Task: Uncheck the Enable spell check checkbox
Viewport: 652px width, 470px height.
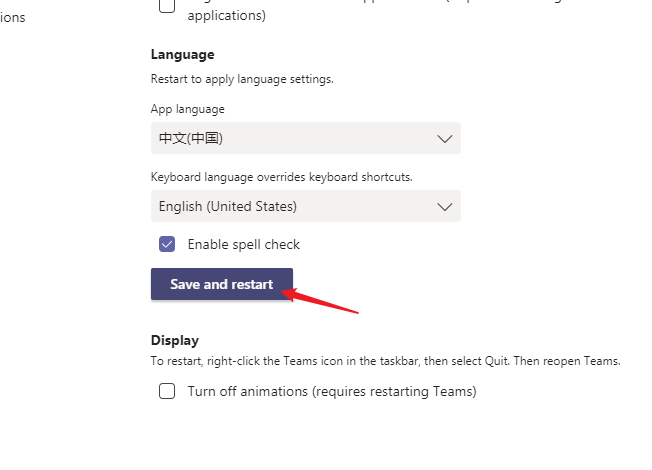Action: tap(167, 244)
